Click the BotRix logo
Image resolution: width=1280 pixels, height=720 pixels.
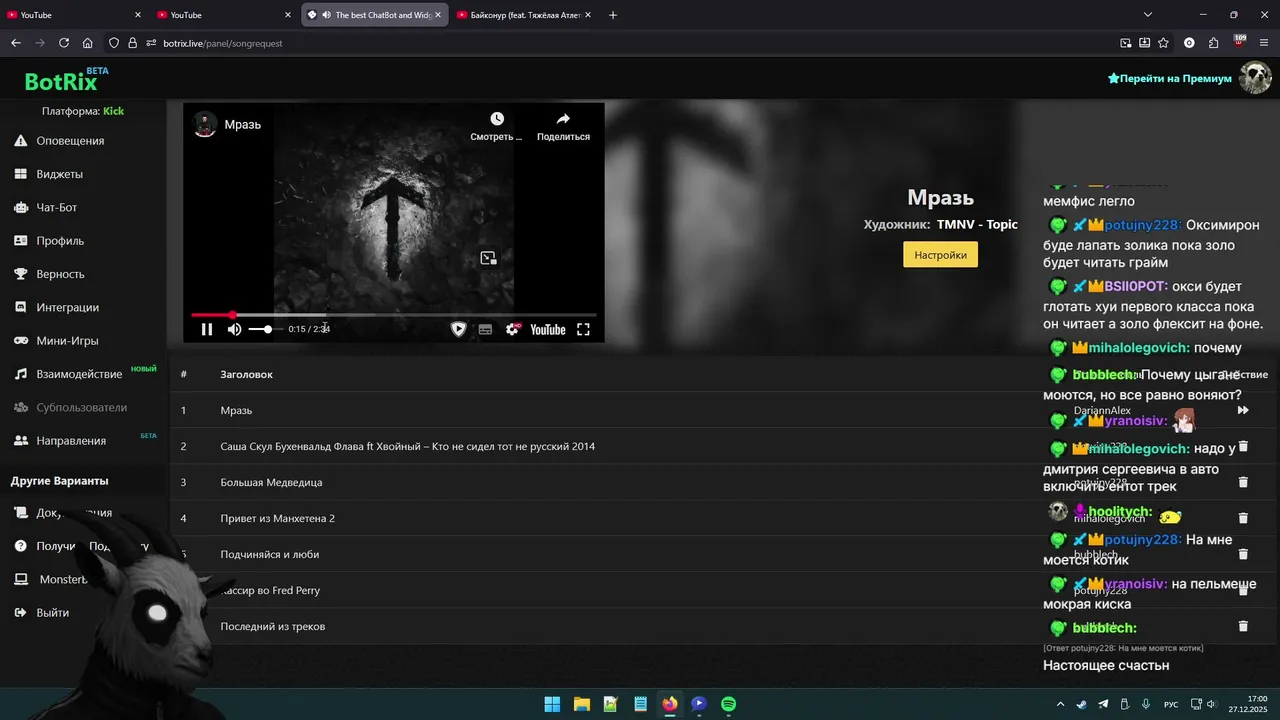coord(61,81)
